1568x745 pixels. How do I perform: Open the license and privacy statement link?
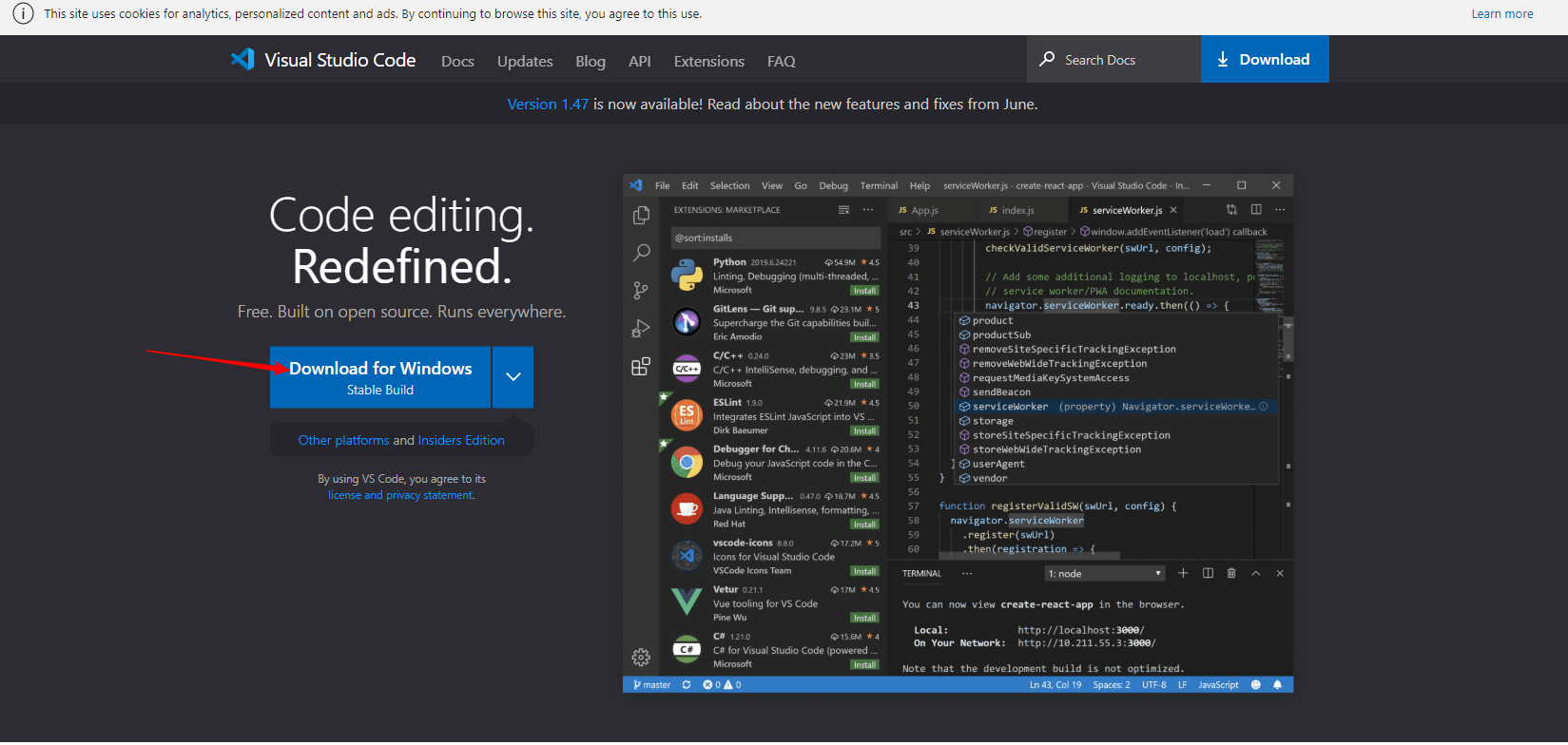tap(400, 495)
